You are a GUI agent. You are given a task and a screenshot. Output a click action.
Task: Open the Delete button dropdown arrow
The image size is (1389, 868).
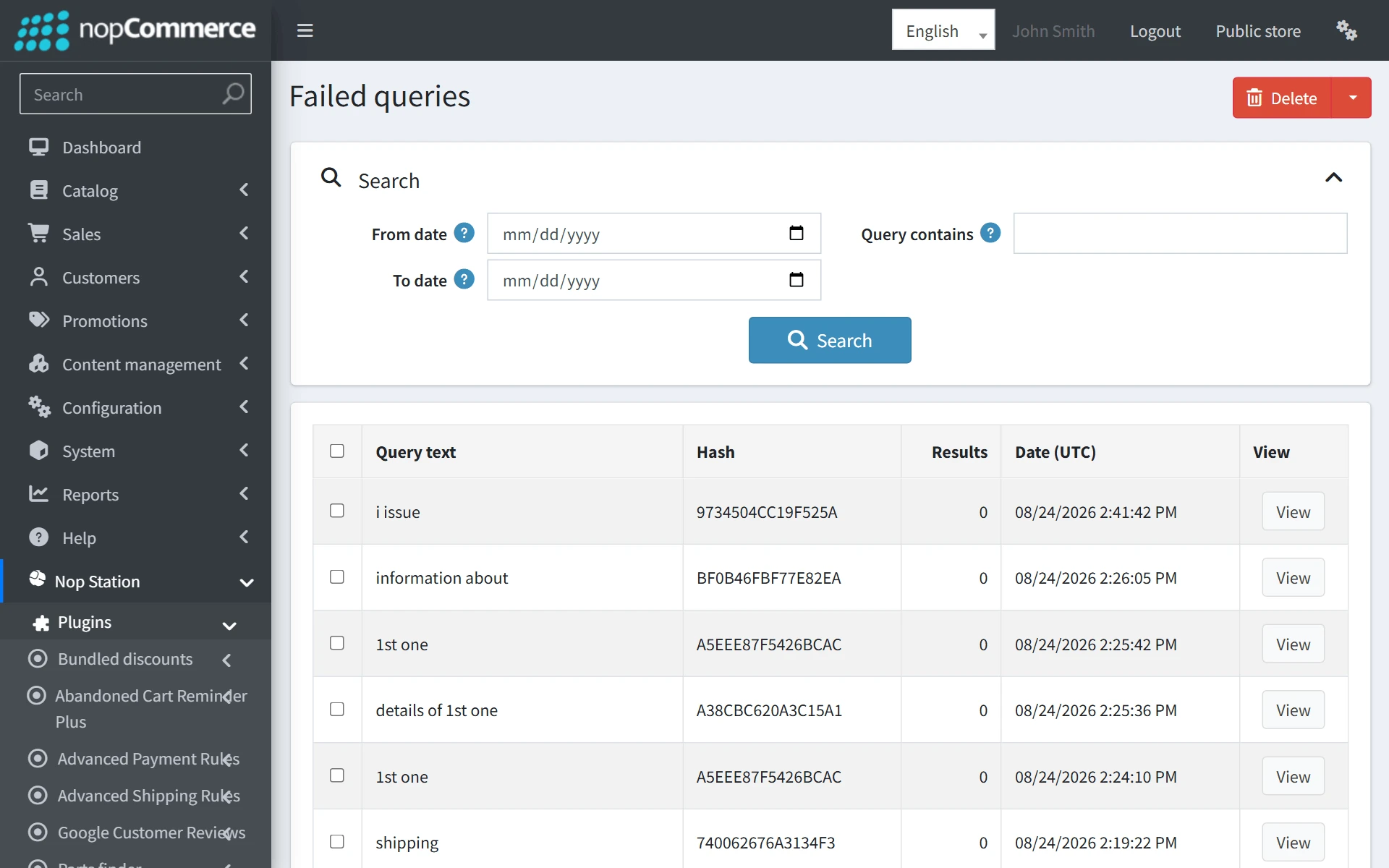point(1352,98)
